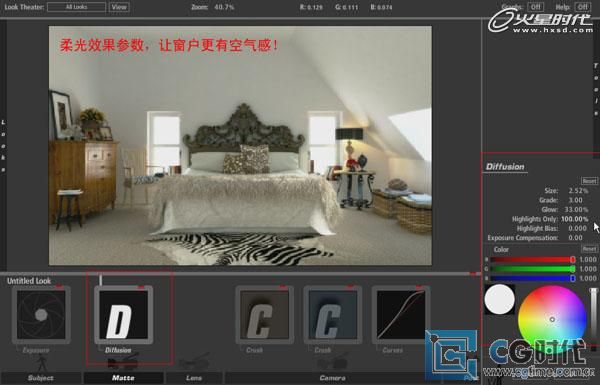
Task: Select the Diffusion tool with letter D
Action: coord(123,315)
